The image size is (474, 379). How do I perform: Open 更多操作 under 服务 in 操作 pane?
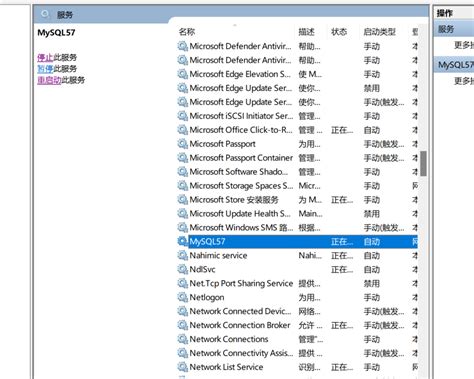point(464,45)
